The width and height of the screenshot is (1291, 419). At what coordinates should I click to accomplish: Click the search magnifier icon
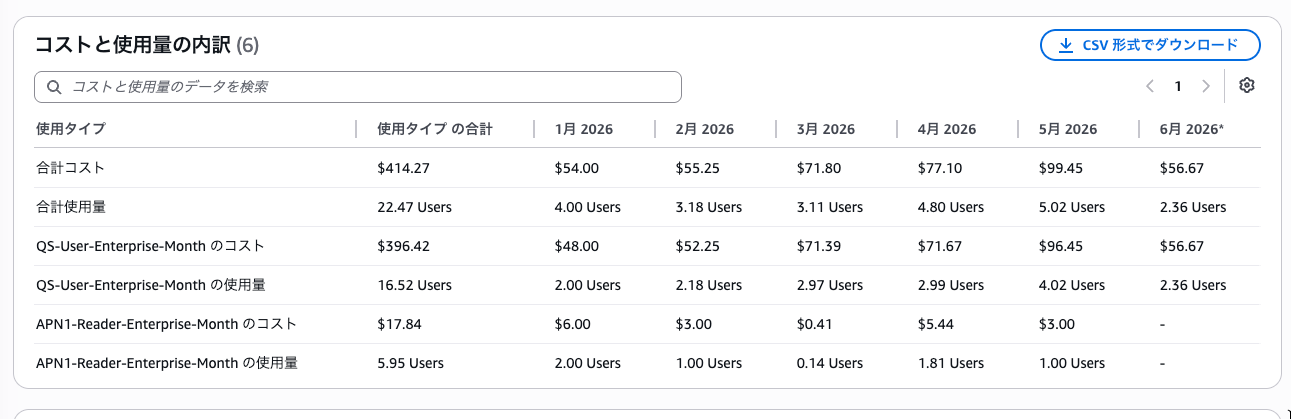55,87
